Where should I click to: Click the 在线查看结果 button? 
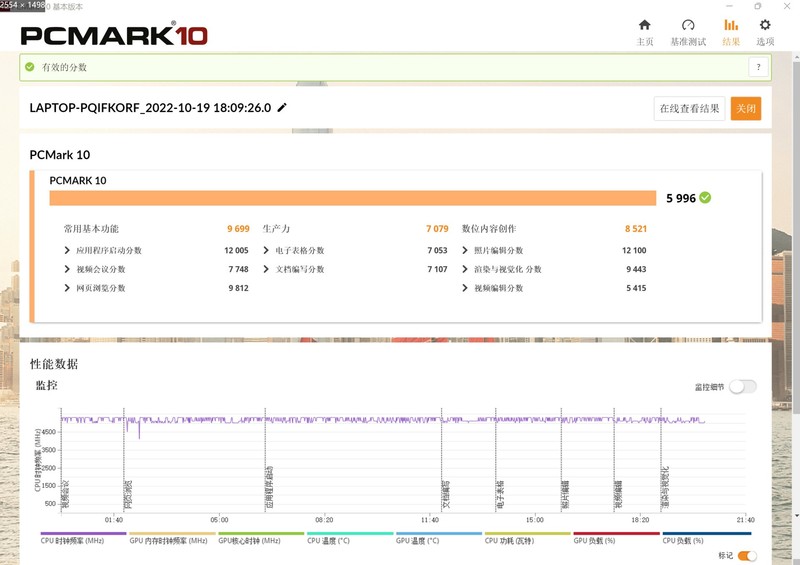tap(689, 108)
